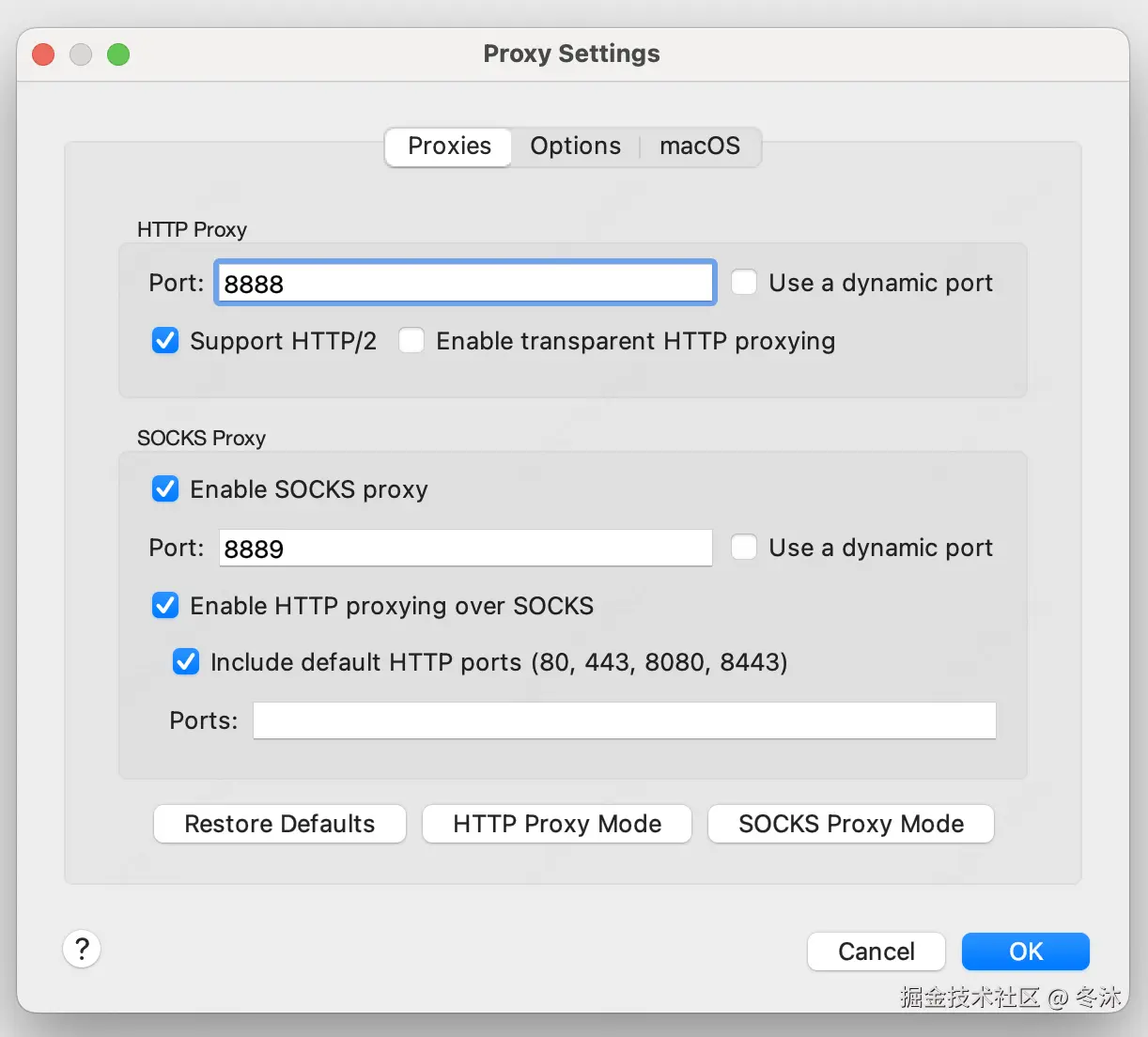Check SOCKS Proxy's Use a dynamic port
The height and width of the screenshot is (1037, 1148).
(744, 548)
